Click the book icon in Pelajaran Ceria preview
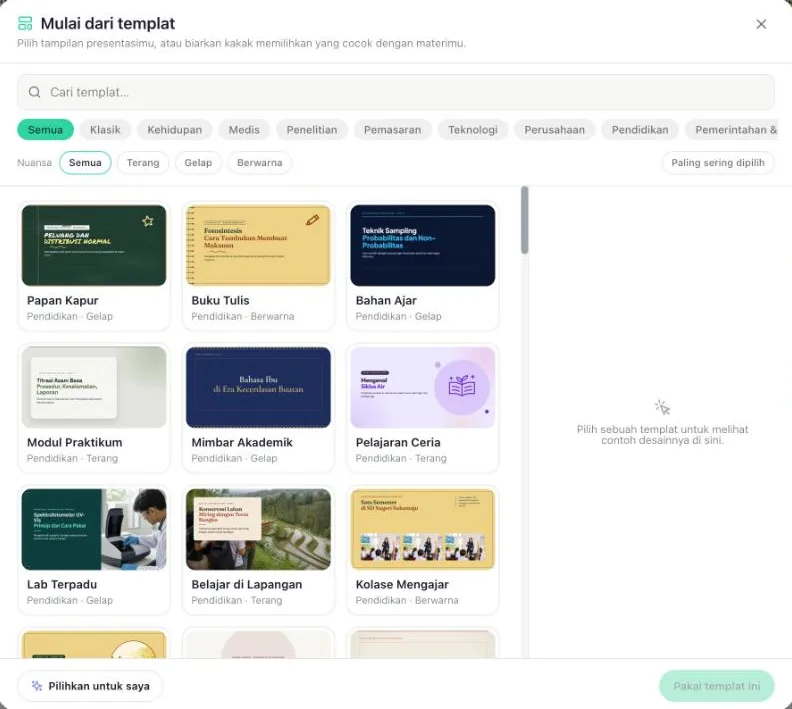 pyautogui.click(x=462, y=387)
